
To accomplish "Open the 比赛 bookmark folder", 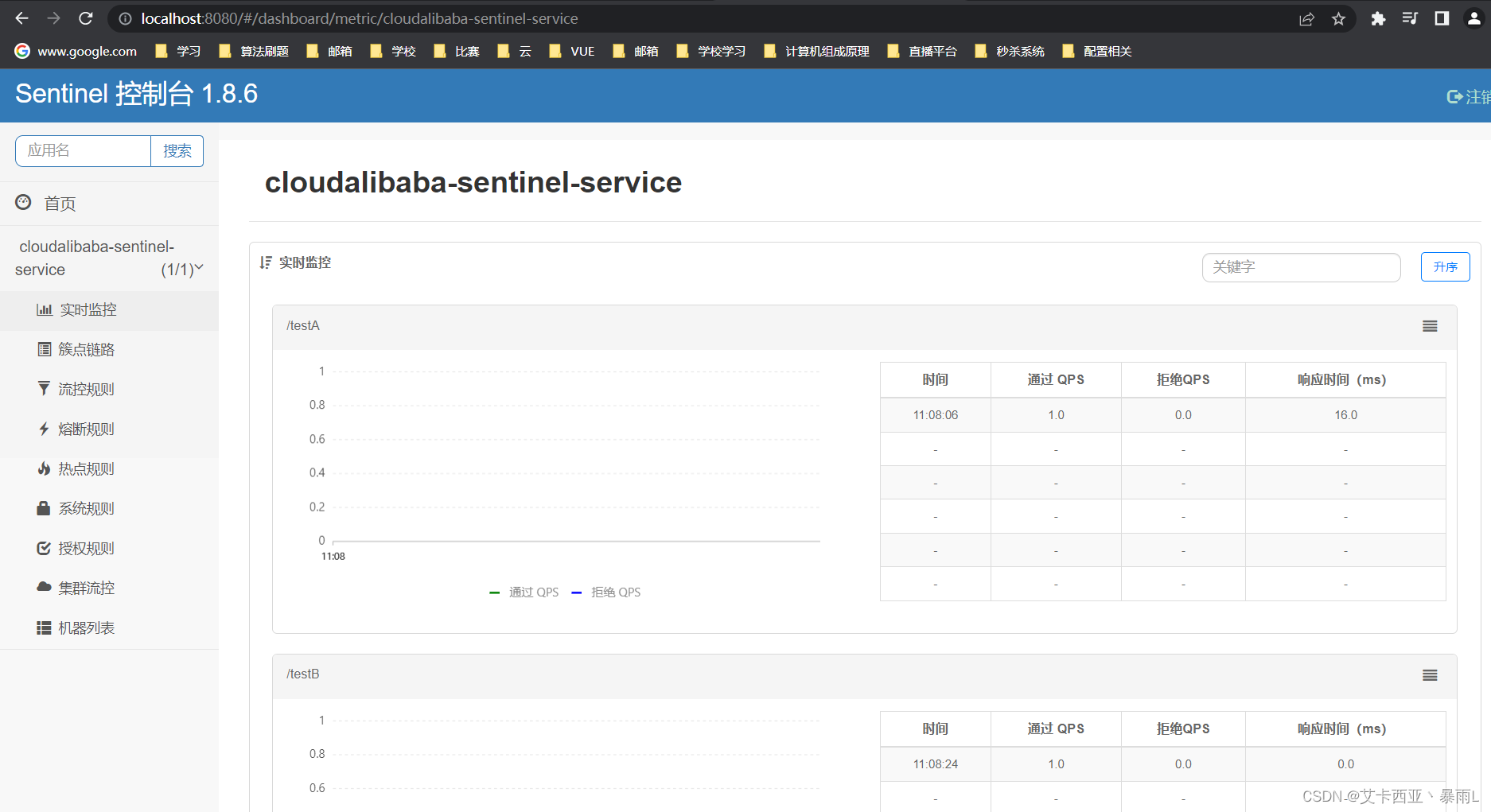I will point(457,51).
